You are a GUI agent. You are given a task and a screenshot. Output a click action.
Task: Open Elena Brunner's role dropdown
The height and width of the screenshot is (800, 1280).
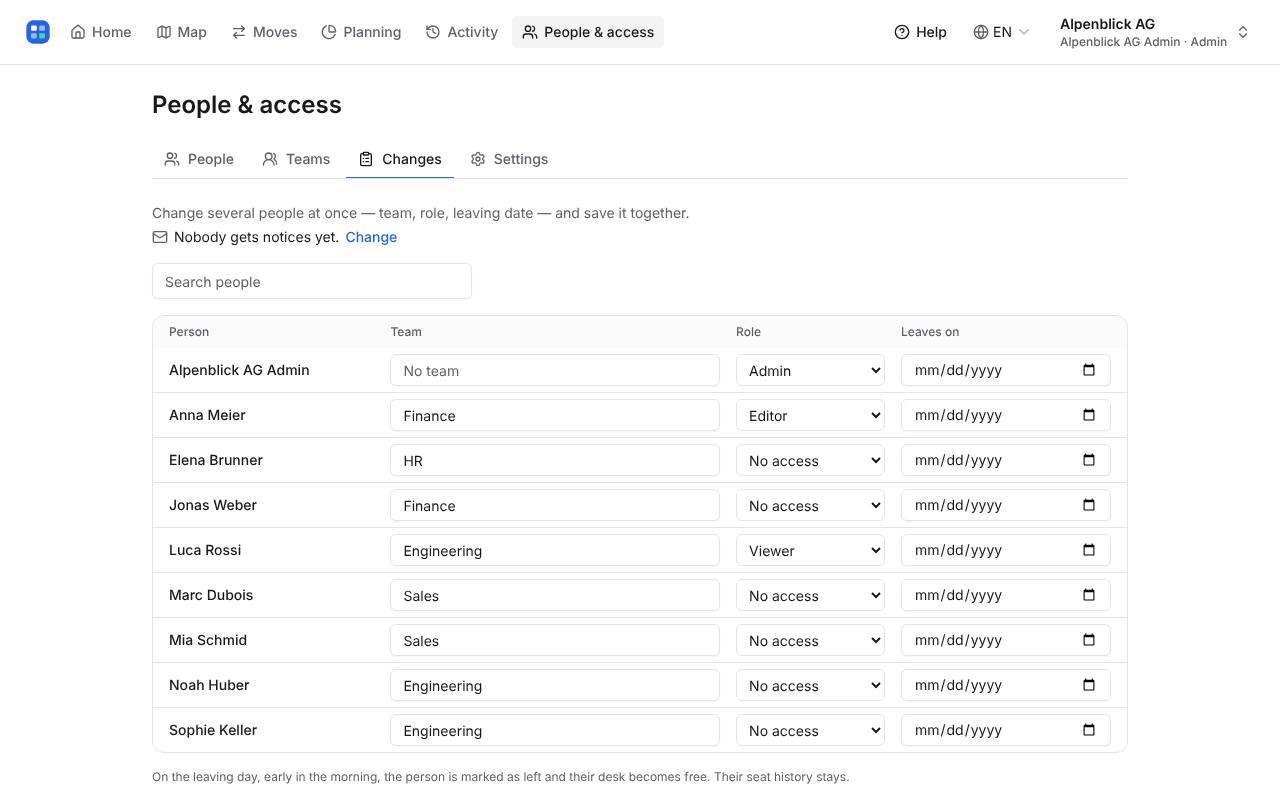[x=810, y=460]
